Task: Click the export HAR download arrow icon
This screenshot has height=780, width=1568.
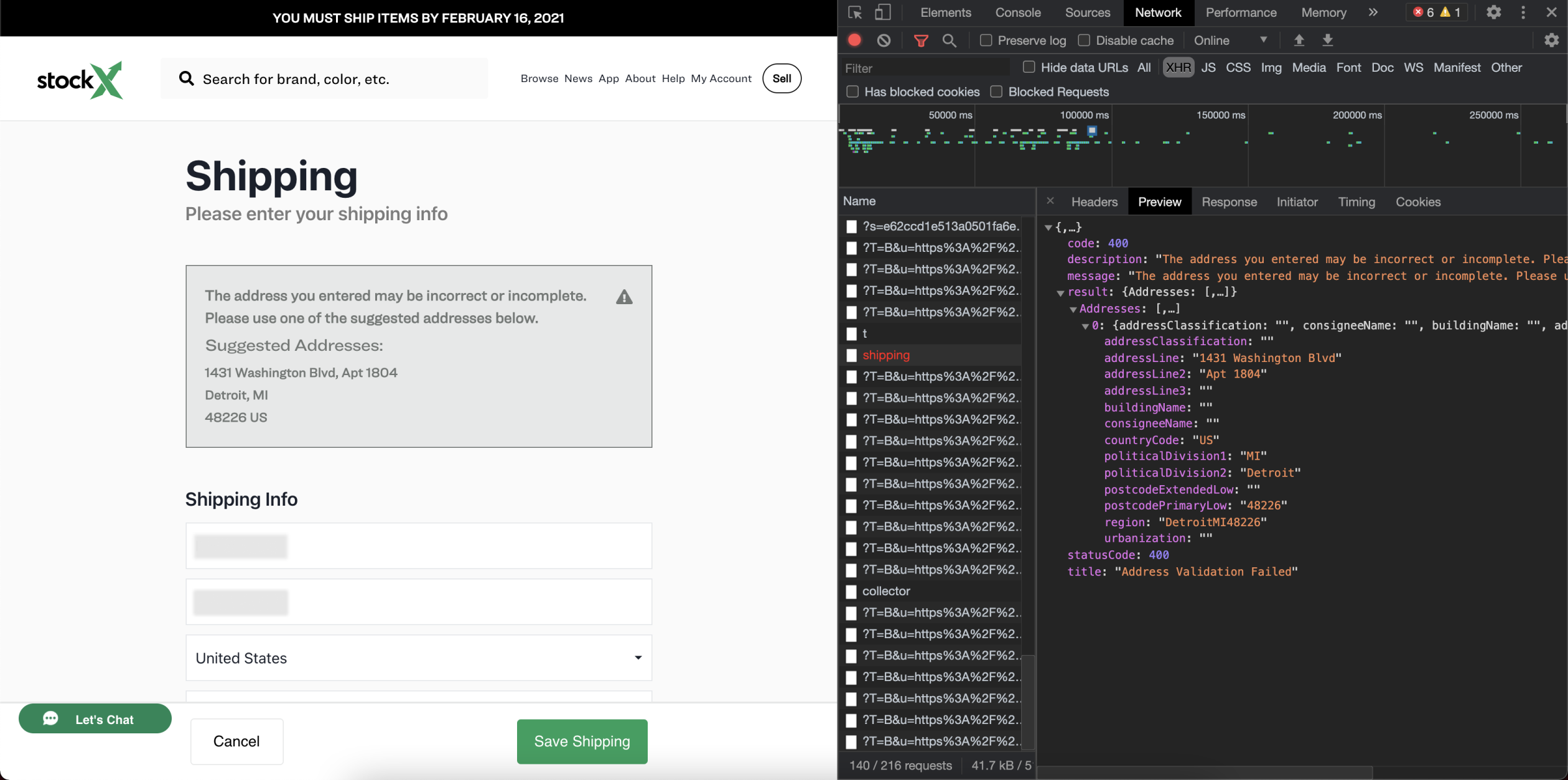Action: click(1327, 40)
